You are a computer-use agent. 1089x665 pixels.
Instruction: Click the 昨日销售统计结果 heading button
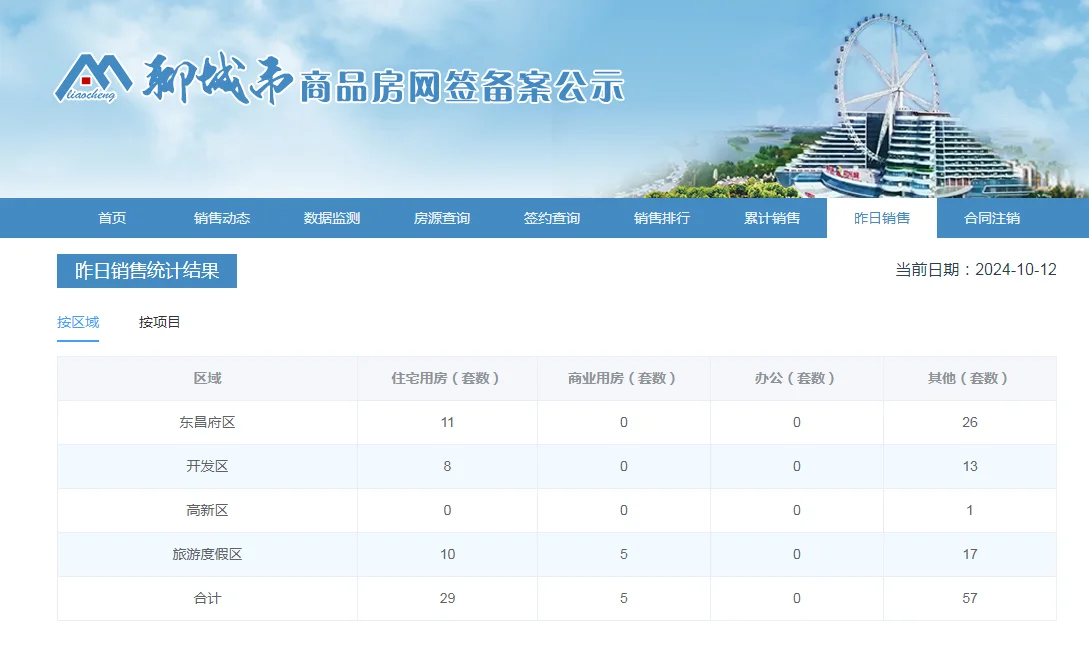pyautogui.click(x=147, y=271)
